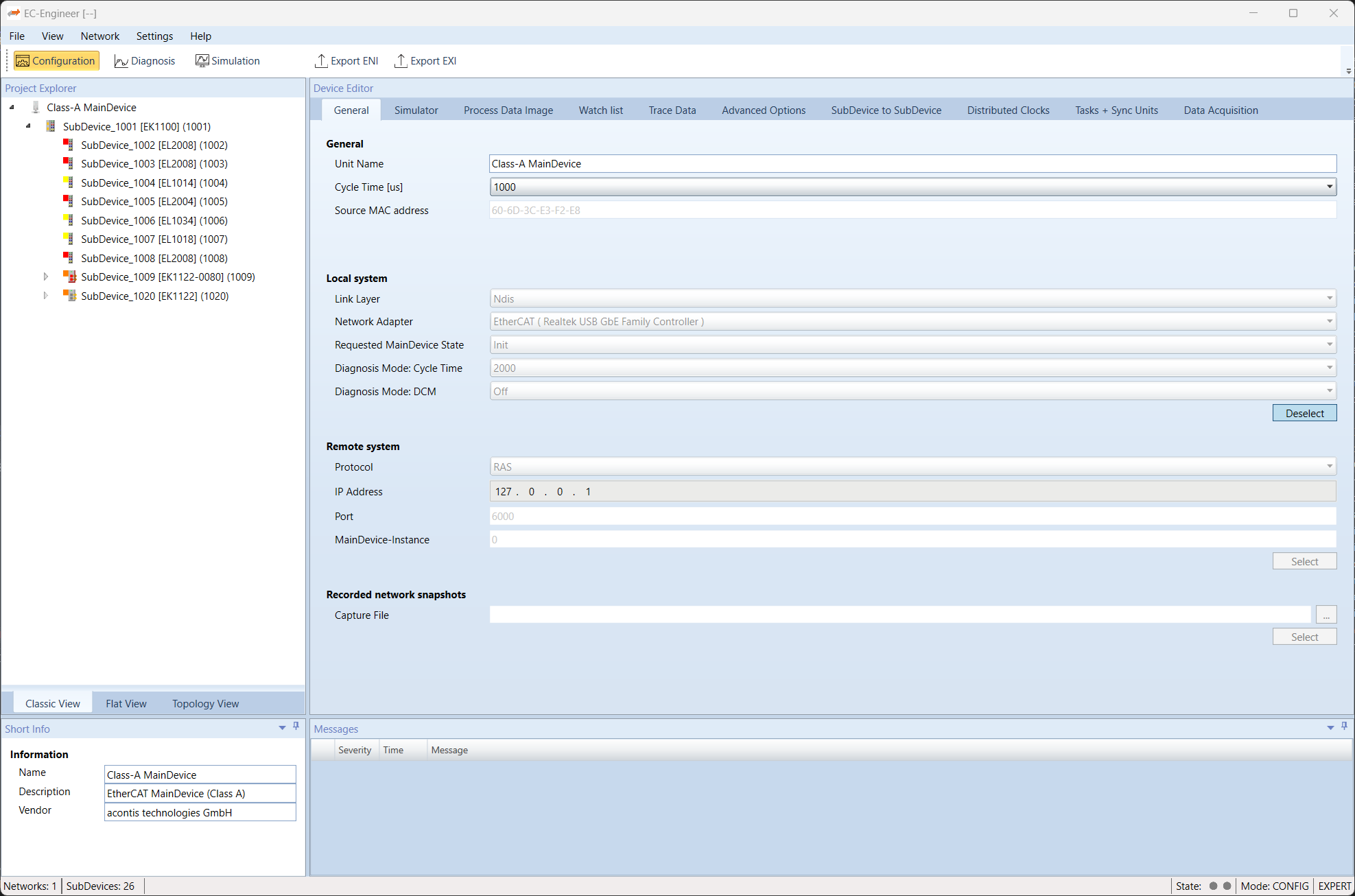Viewport: 1355px width, 896px height.
Task: Pin the Short Info panel
Action: coord(296,726)
